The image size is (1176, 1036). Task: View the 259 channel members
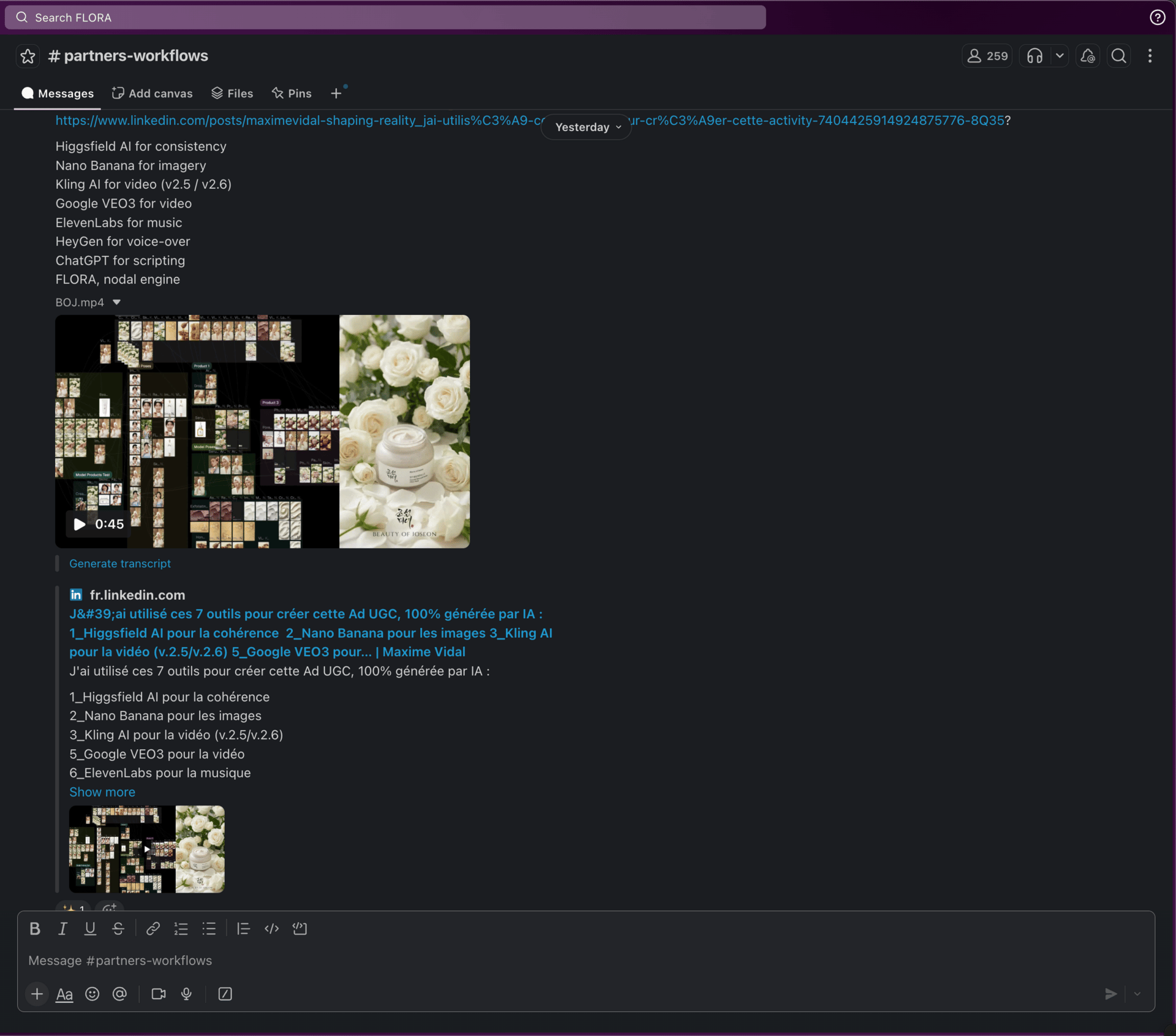(x=987, y=56)
